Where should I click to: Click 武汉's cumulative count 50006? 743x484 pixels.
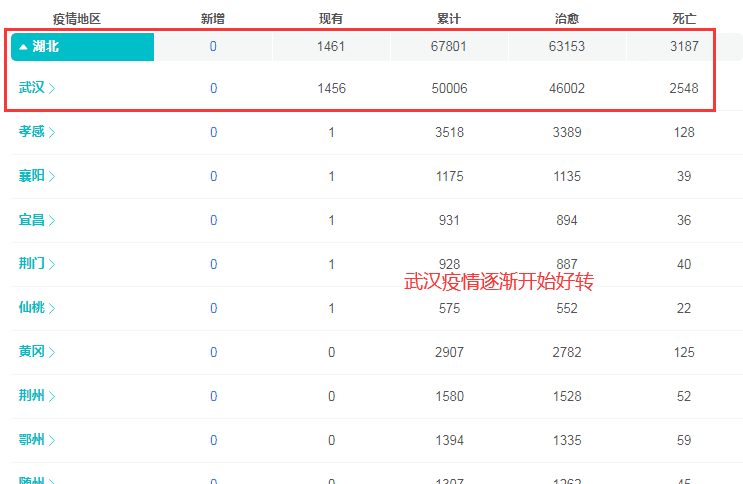coord(449,89)
